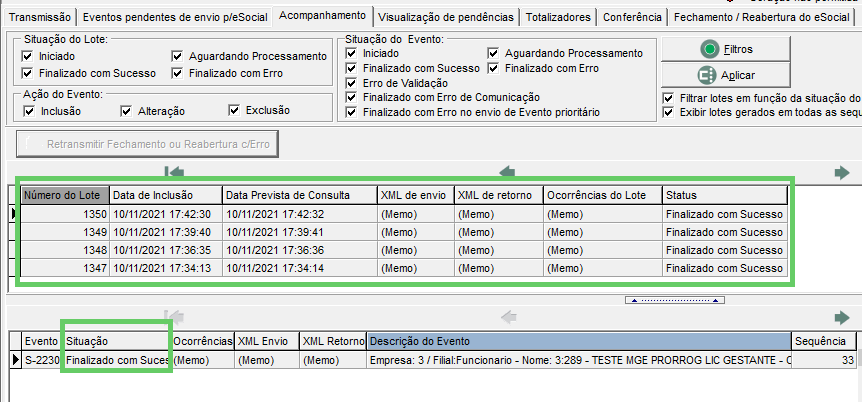This screenshot has height=402, width=862.
Task: Go to previous lote record arrow
Action: [506, 173]
